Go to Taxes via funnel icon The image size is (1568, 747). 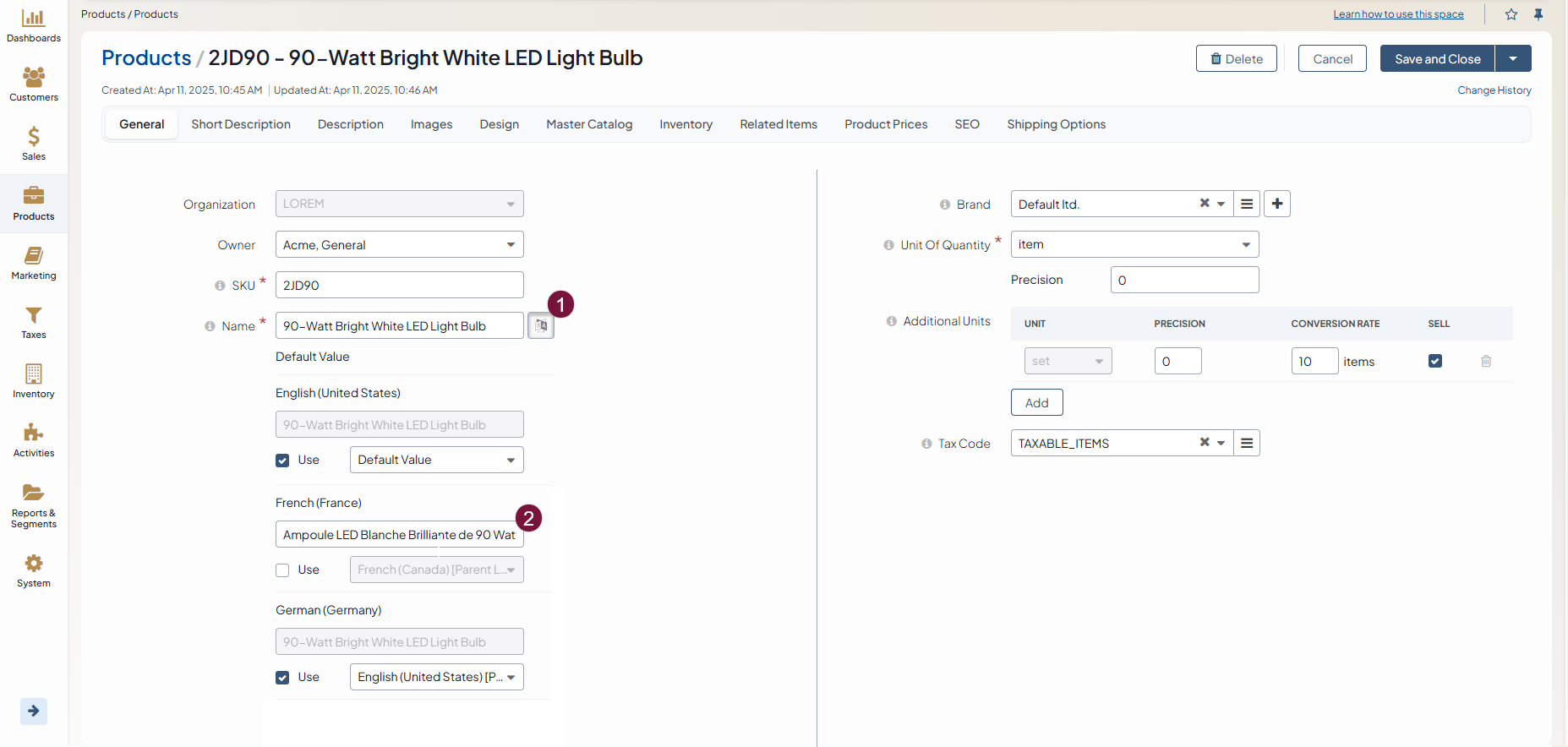34,322
